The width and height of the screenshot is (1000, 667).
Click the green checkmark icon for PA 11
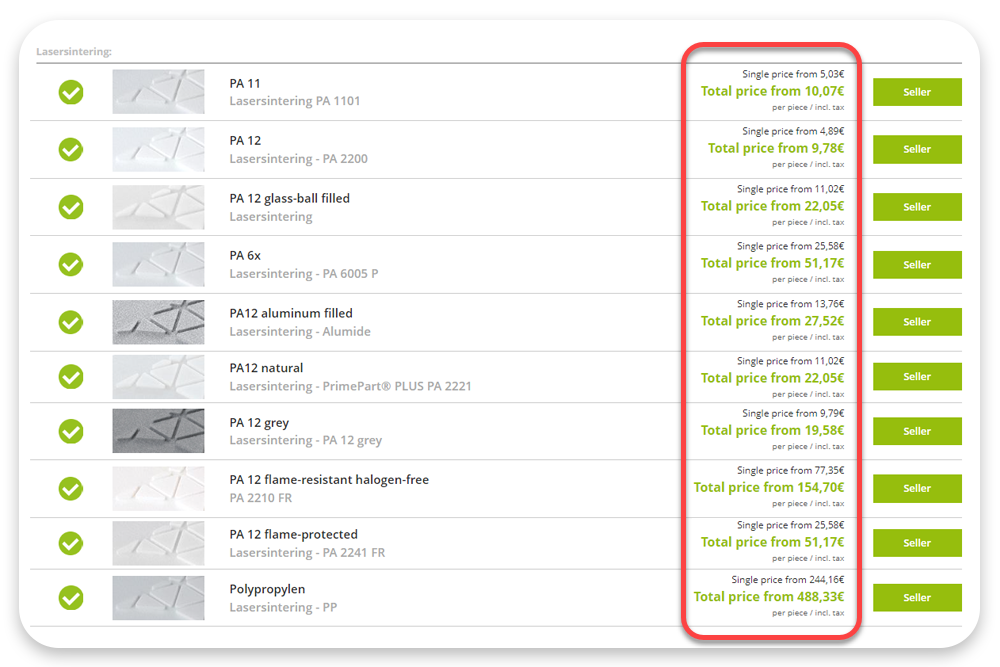[x=70, y=92]
